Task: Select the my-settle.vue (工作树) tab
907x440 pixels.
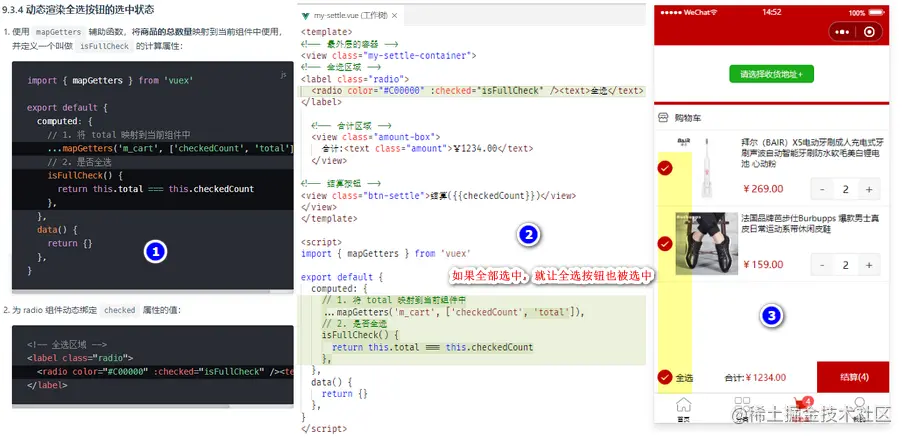Action: pyautogui.click(x=350, y=16)
